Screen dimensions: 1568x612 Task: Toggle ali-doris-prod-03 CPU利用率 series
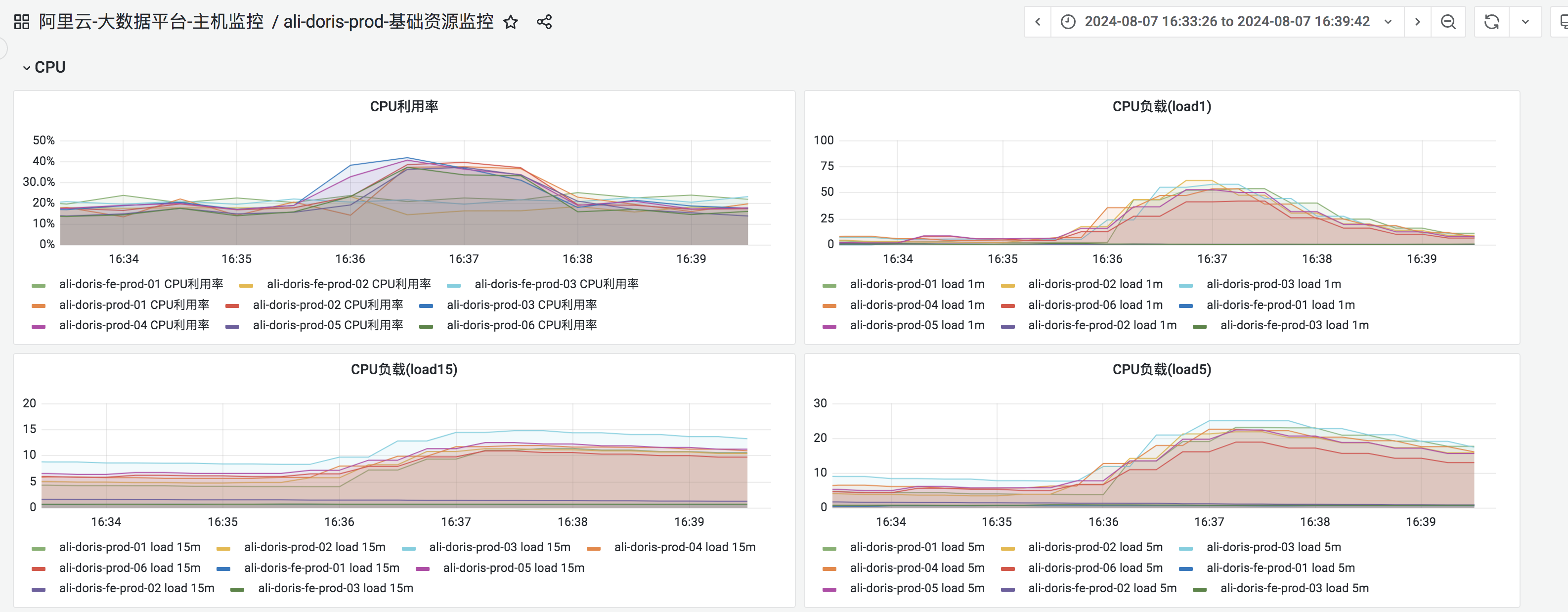[522, 305]
